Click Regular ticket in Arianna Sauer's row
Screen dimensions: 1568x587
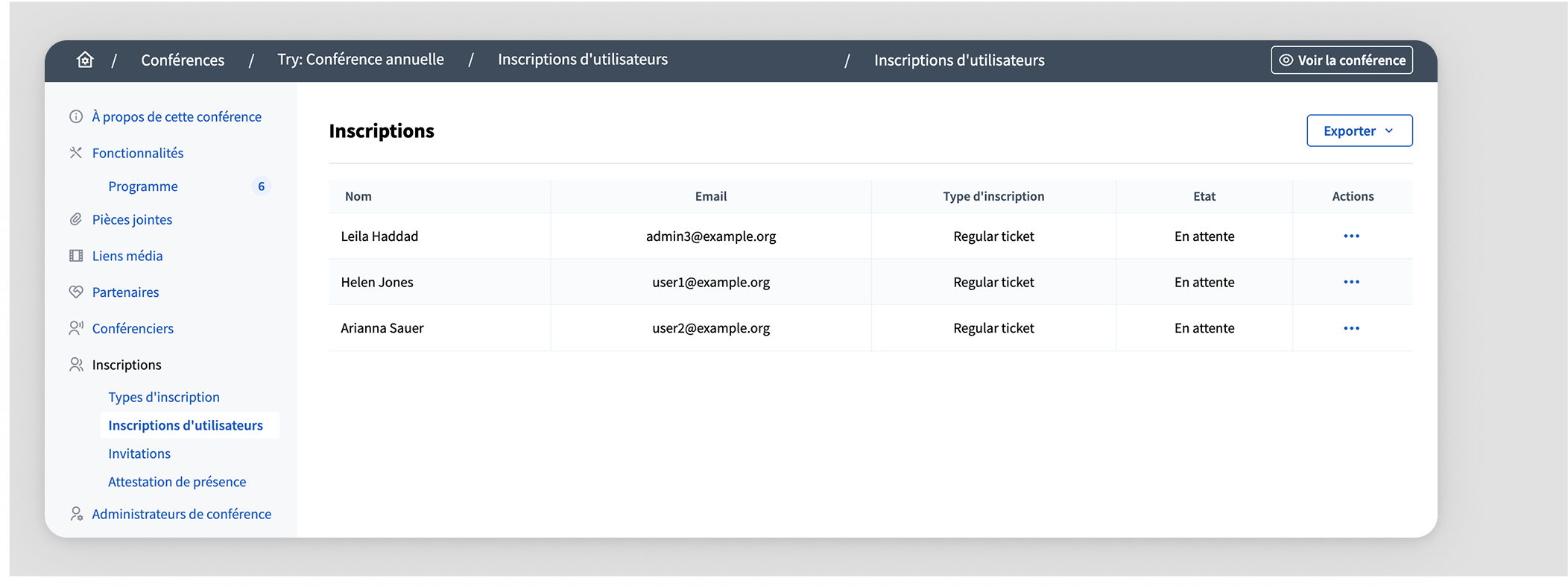coord(993,328)
